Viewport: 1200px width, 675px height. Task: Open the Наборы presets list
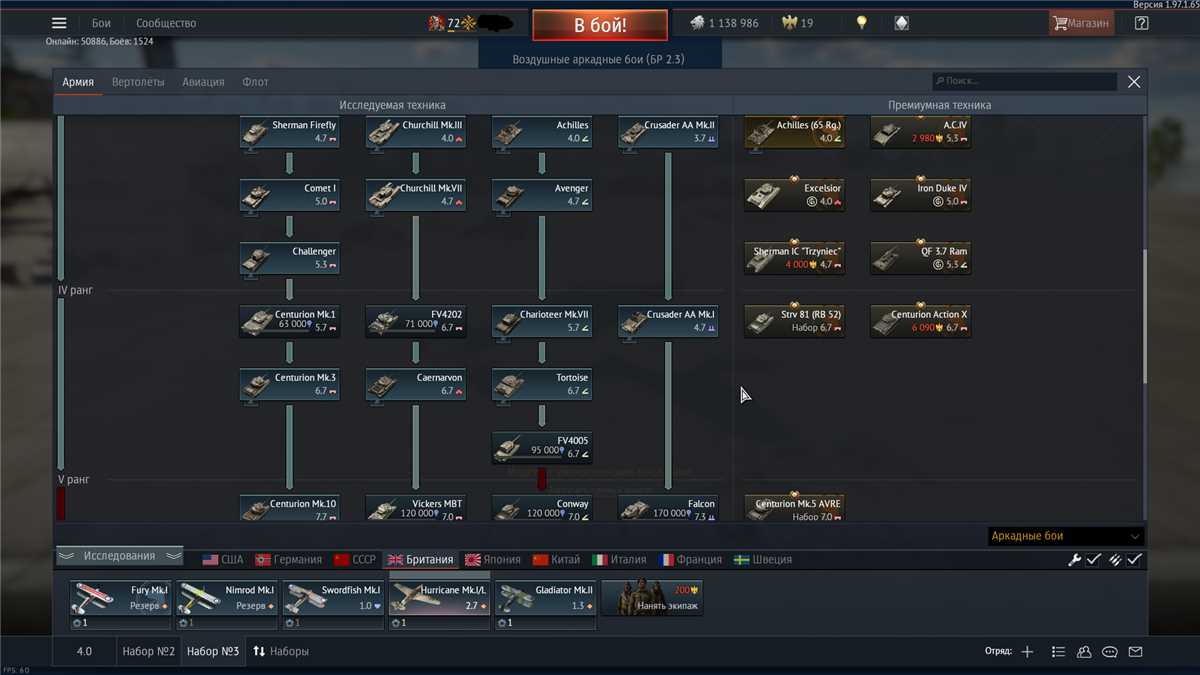point(280,651)
